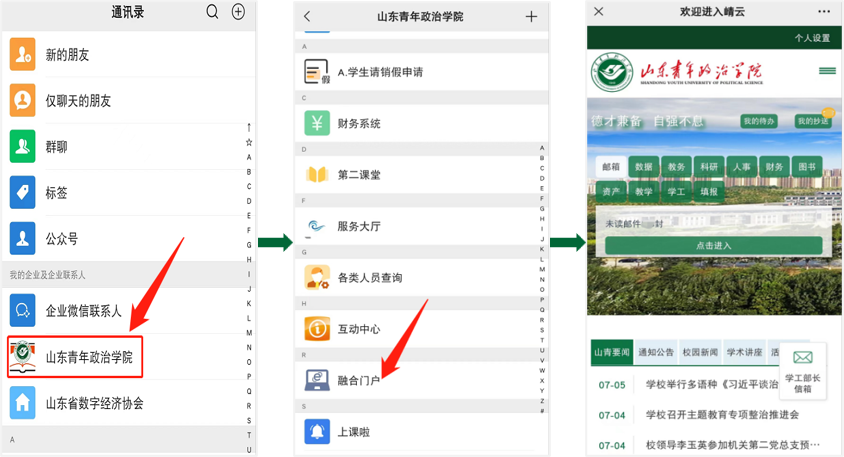Open A.学生请销假申请 leave form icon

tap(317, 72)
